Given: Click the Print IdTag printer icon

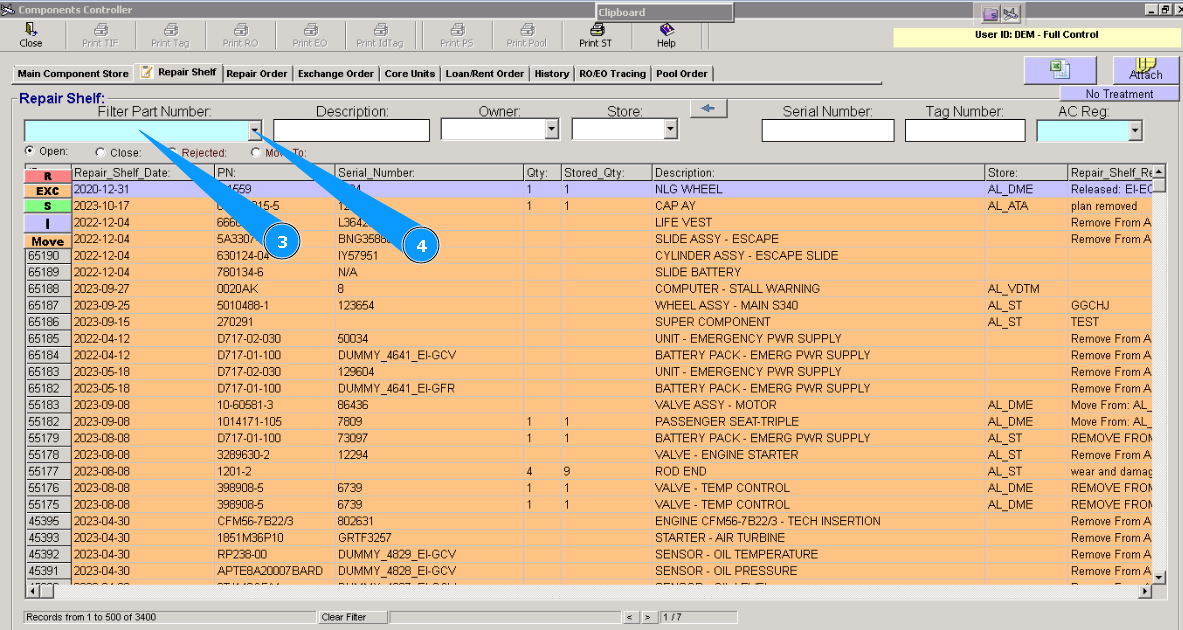Looking at the screenshot, I should click(x=380, y=29).
